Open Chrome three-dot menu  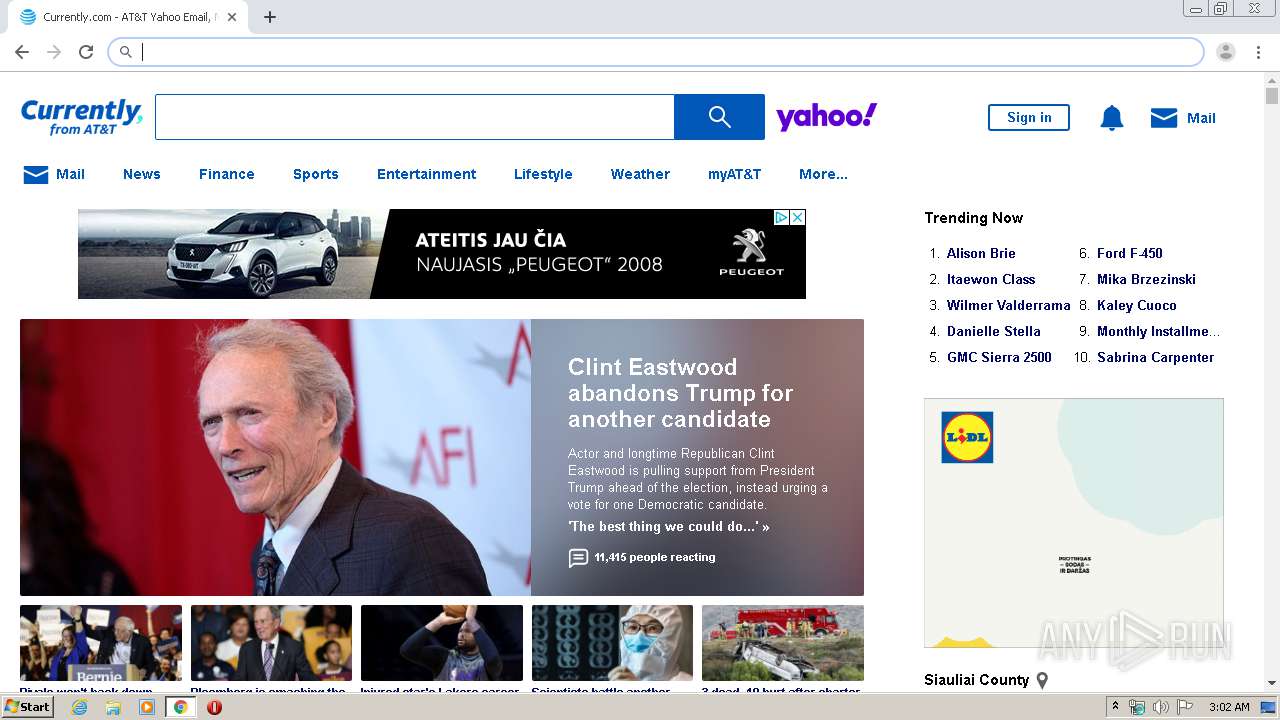[1258, 52]
